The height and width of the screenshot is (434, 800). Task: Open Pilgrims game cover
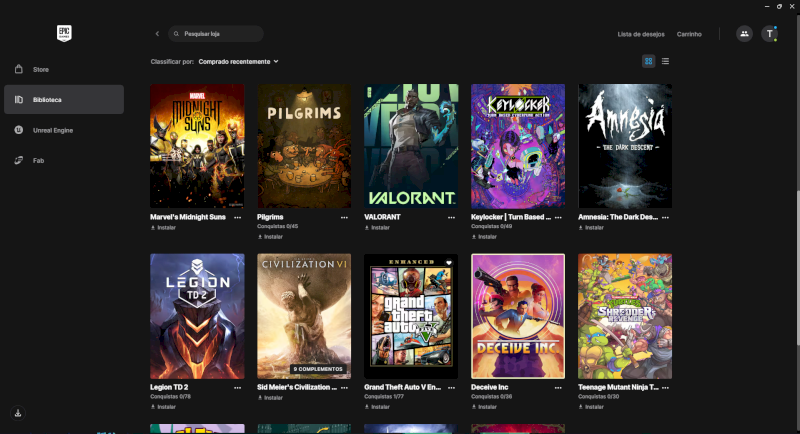pyautogui.click(x=304, y=146)
